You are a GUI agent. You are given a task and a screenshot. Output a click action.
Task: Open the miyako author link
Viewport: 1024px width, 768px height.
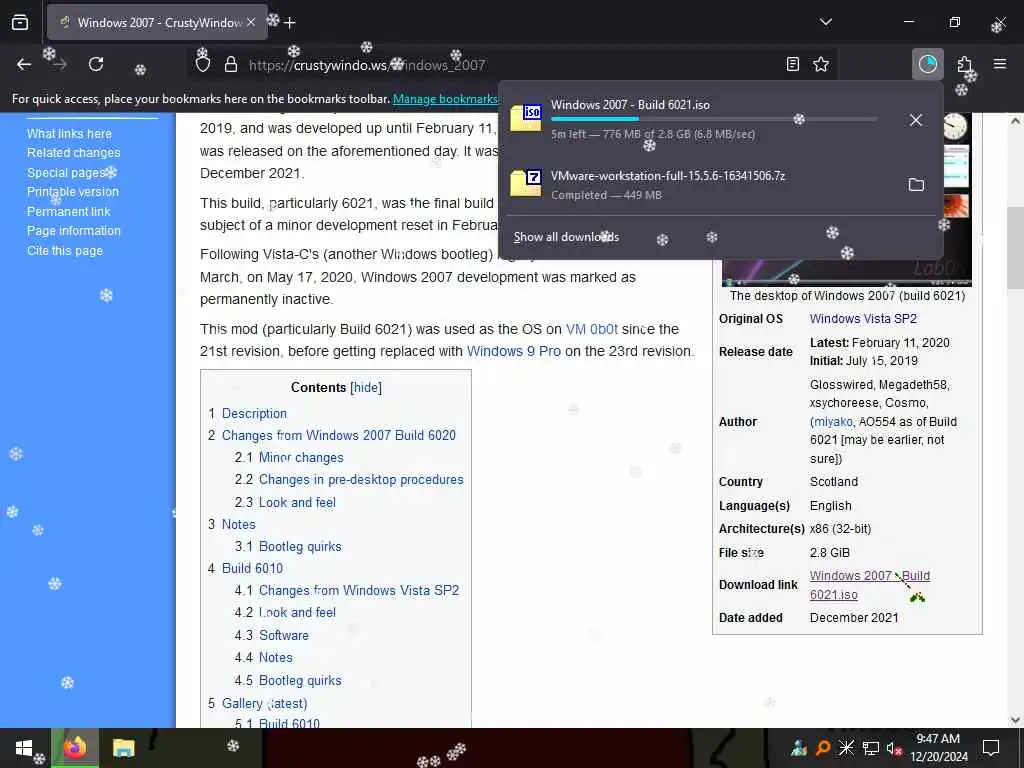click(833, 422)
